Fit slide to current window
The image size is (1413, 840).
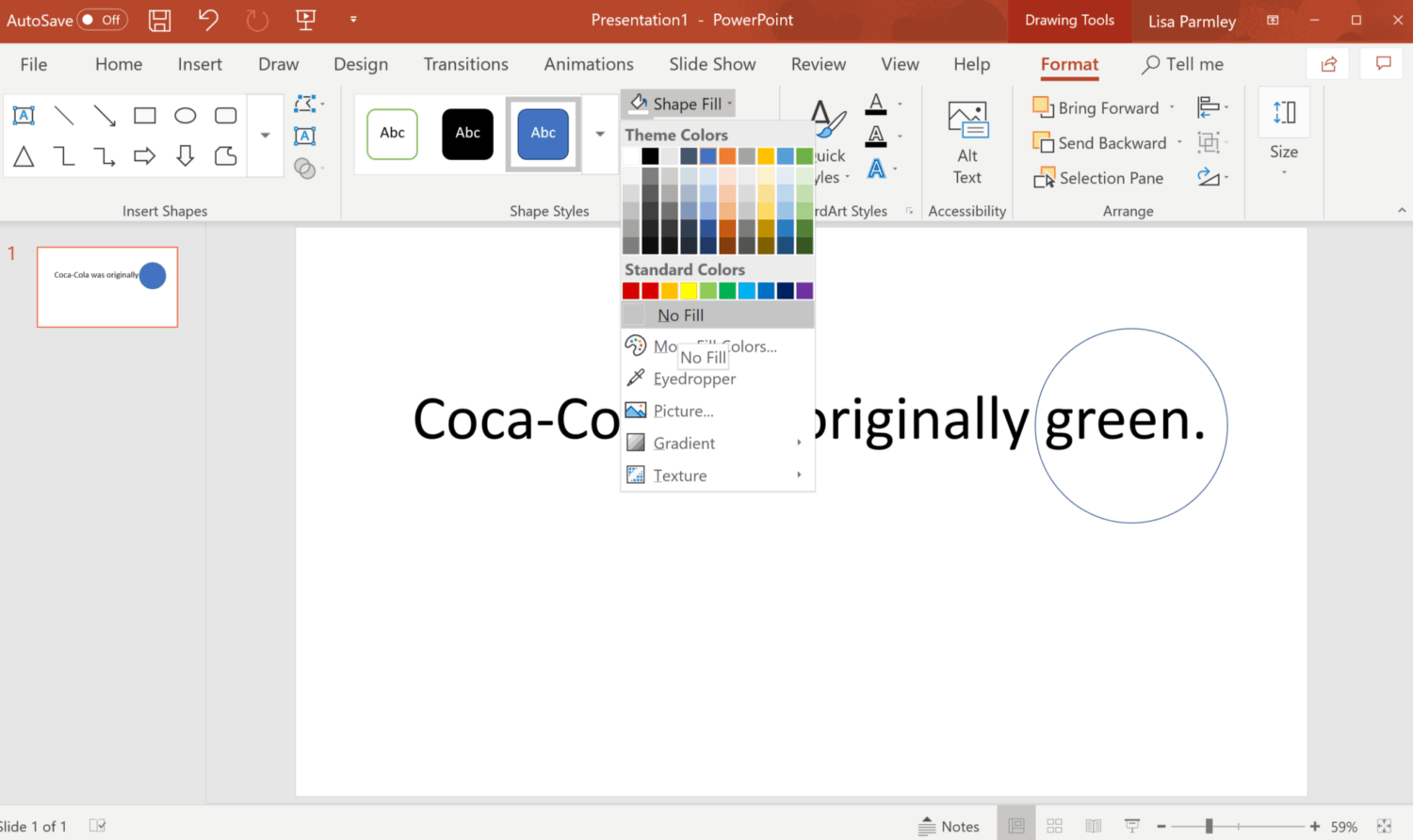click(x=1384, y=826)
